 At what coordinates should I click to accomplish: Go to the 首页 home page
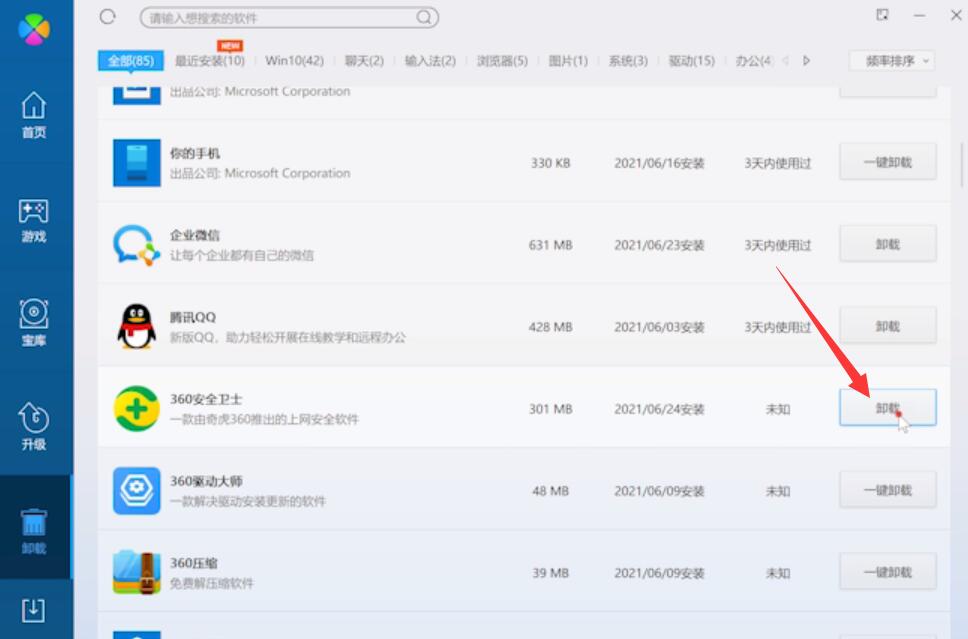[x=34, y=115]
